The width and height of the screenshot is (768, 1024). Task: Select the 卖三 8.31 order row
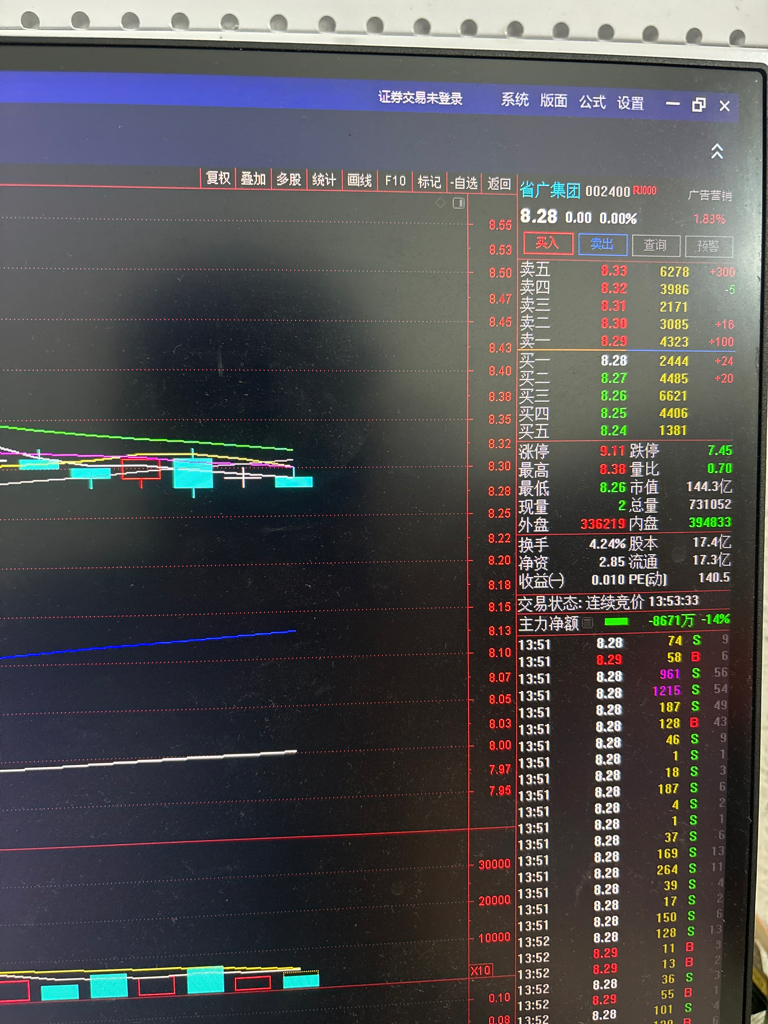point(627,306)
